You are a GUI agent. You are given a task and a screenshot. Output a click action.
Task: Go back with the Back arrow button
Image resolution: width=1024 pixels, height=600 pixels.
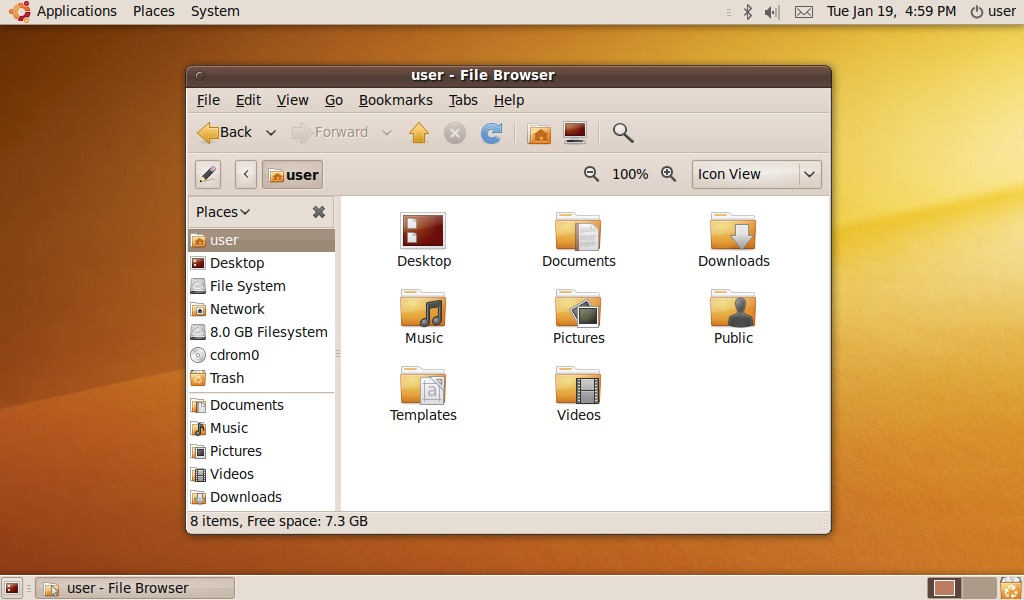point(224,133)
